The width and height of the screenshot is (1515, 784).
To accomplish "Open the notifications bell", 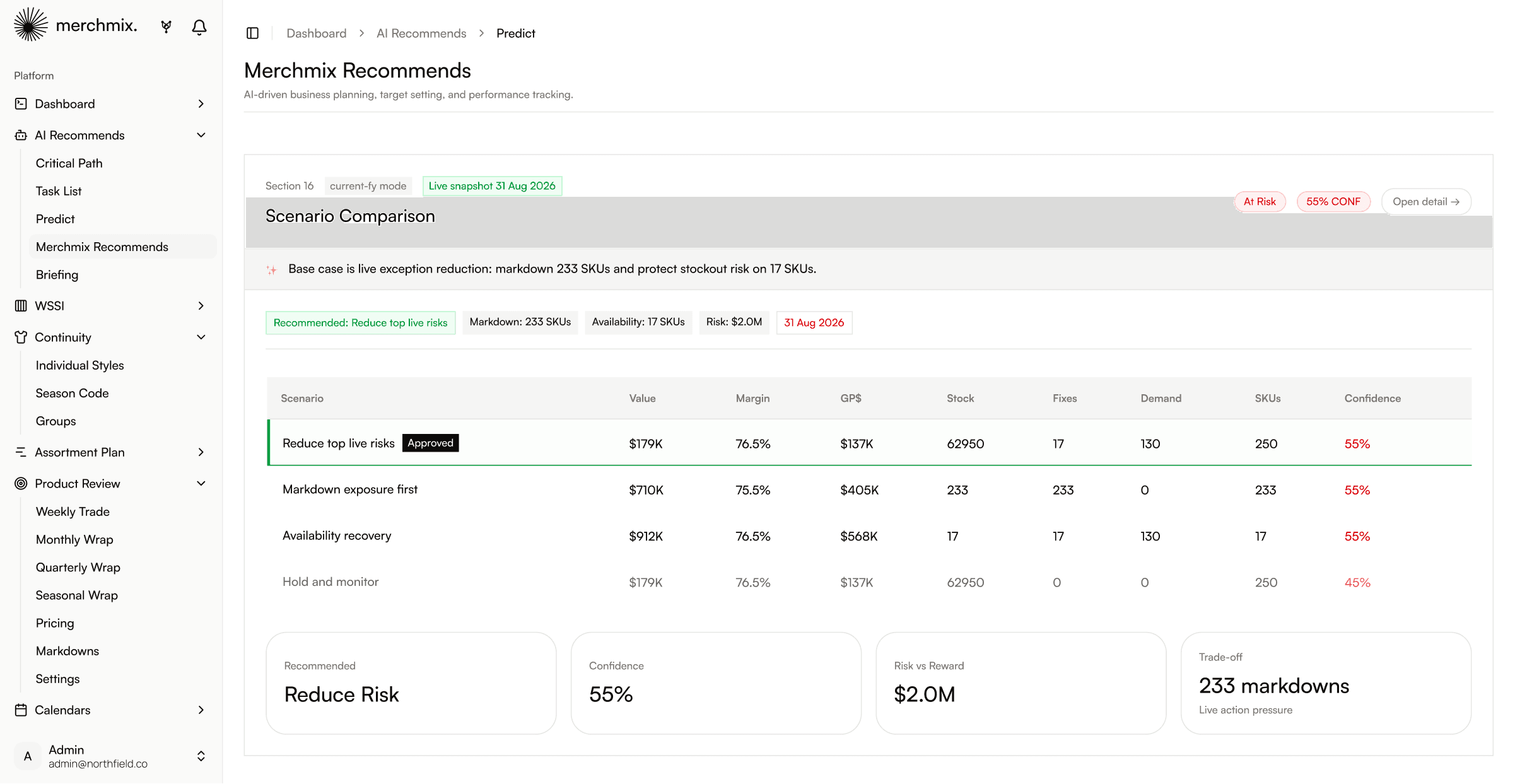I will tap(199, 27).
